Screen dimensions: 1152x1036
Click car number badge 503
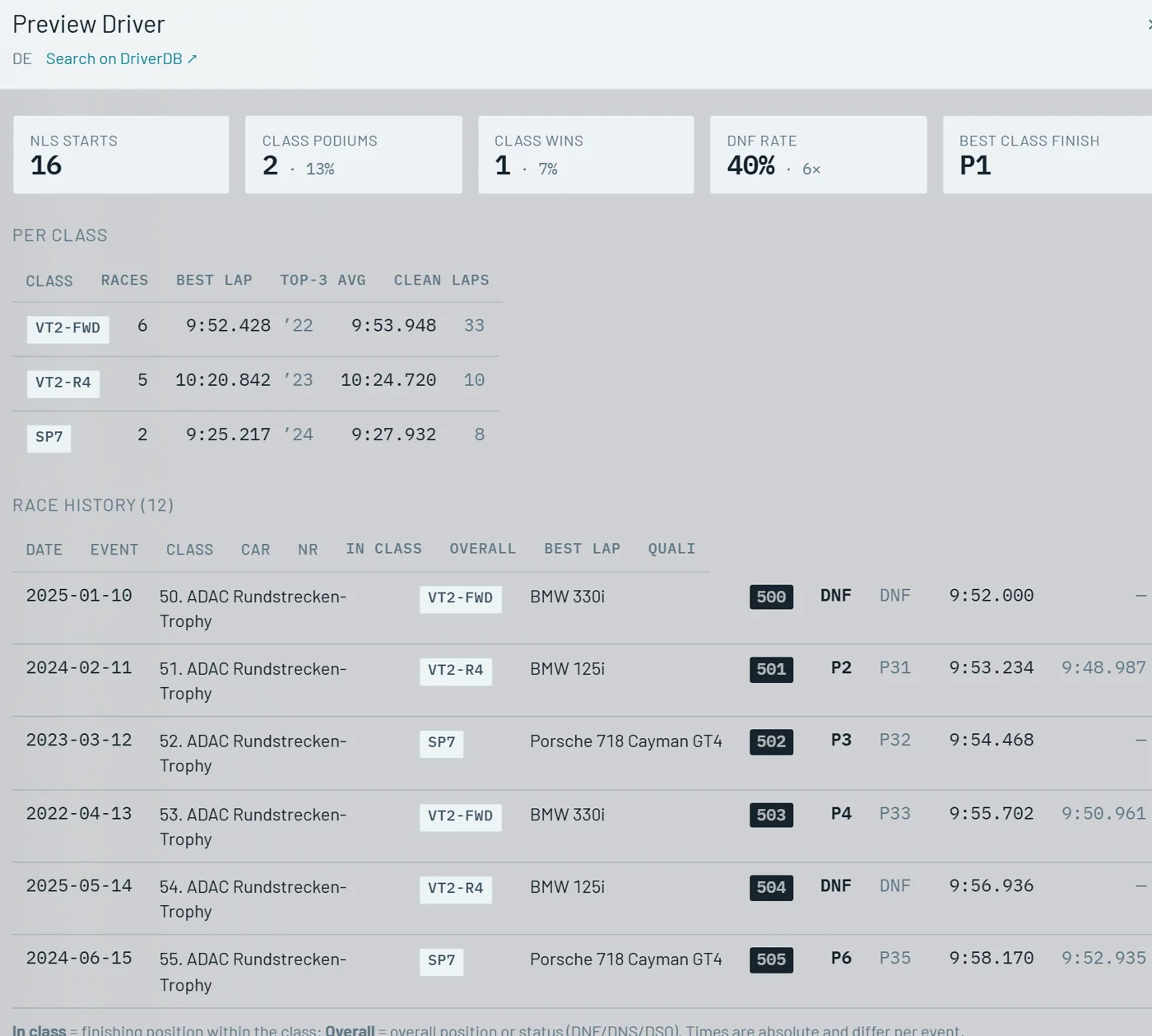click(771, 815)
